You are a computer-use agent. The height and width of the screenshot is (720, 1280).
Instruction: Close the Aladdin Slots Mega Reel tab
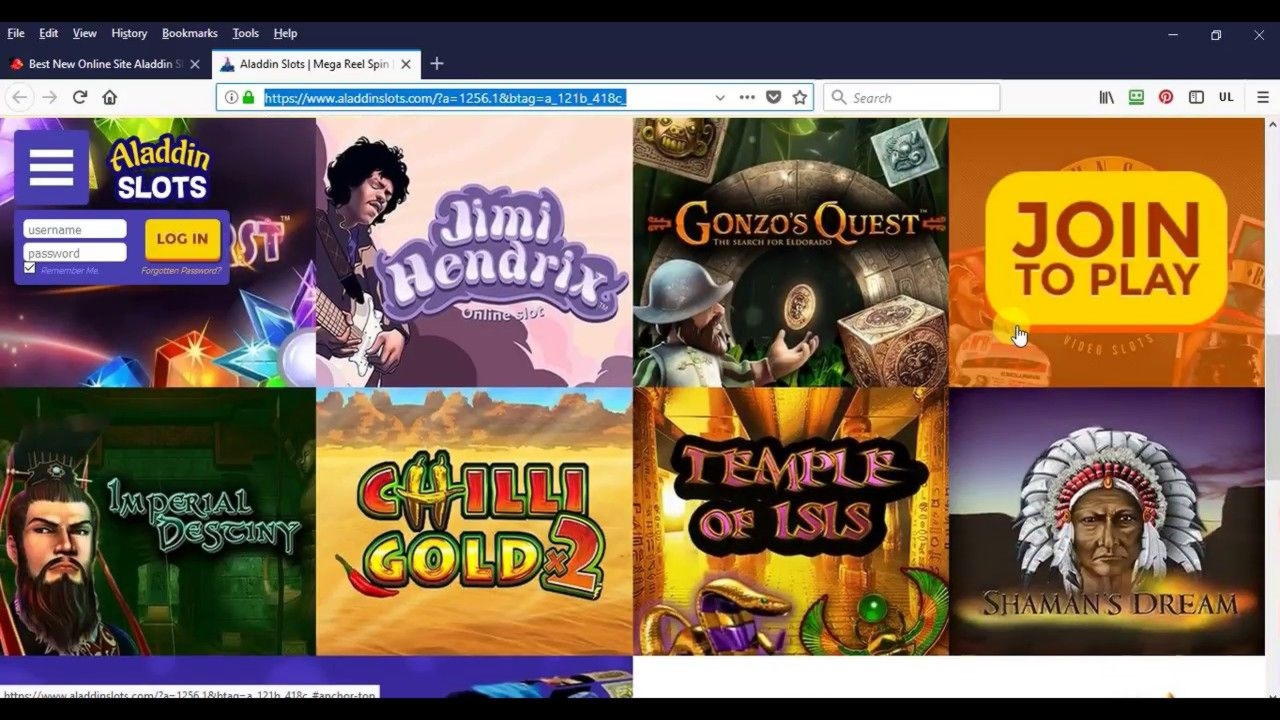(406, 64)
